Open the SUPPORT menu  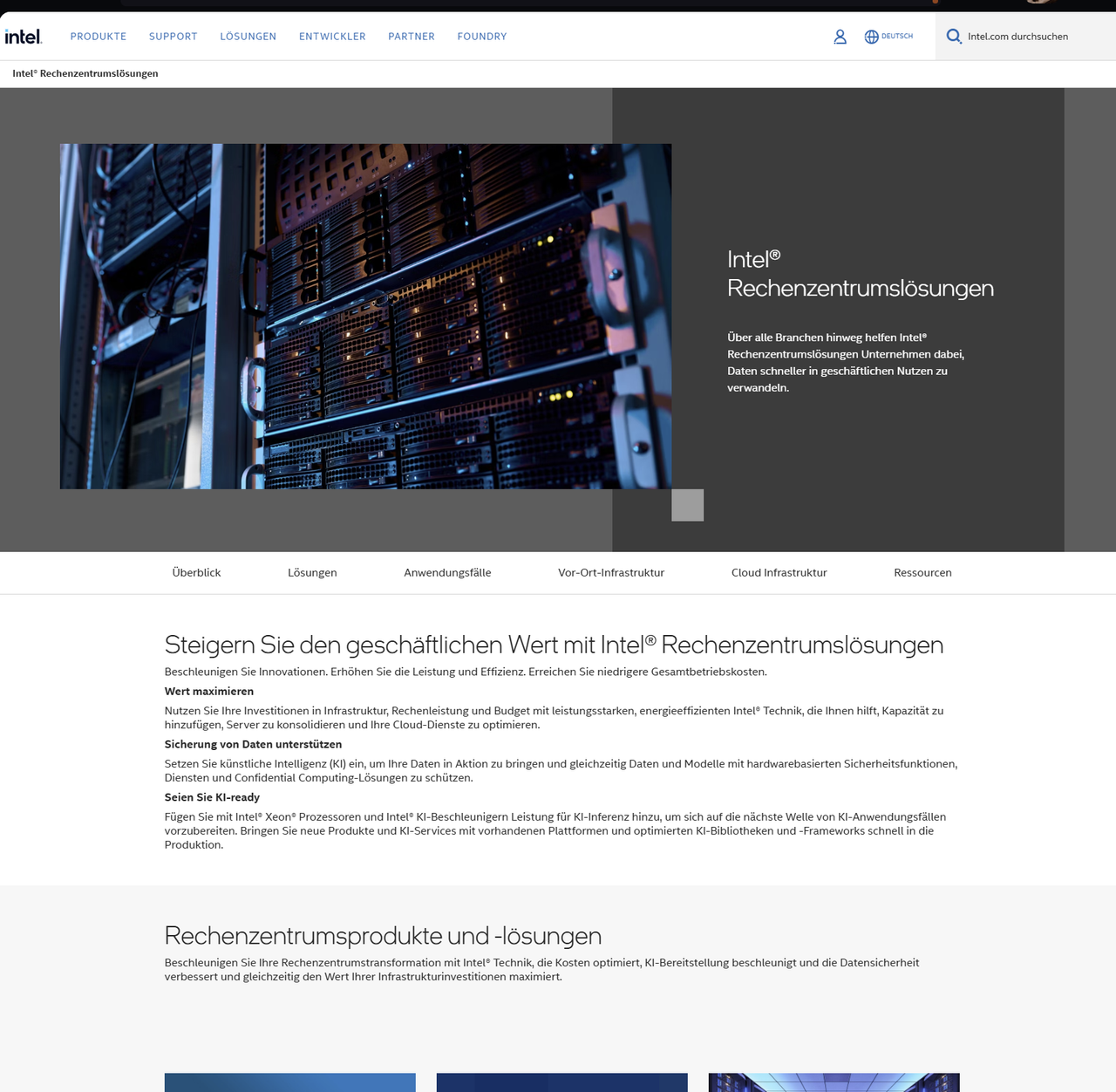tap(174, 37)
